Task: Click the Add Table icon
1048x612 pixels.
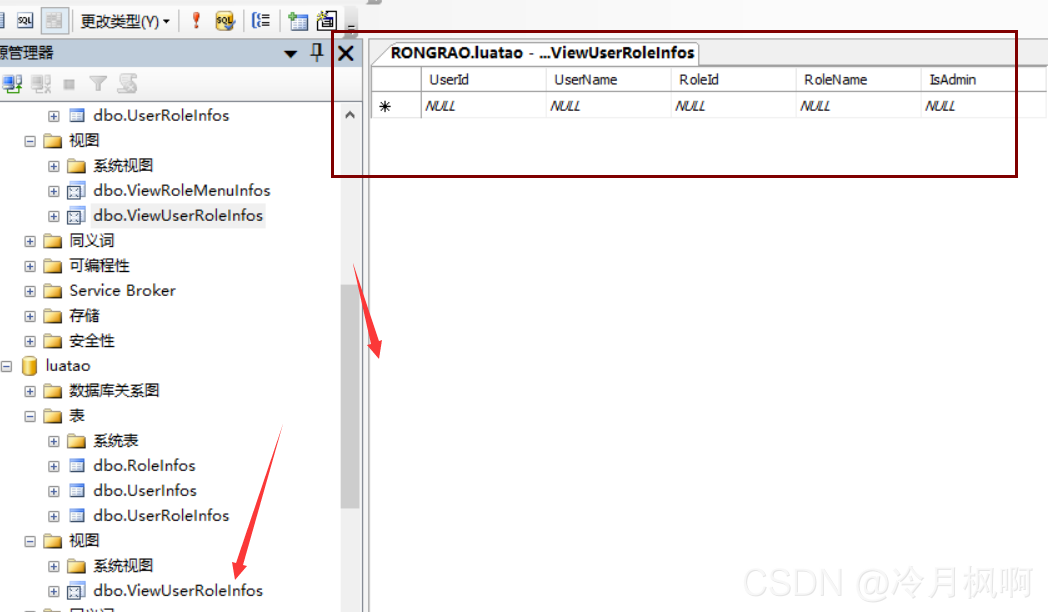Action: (297, 21)
